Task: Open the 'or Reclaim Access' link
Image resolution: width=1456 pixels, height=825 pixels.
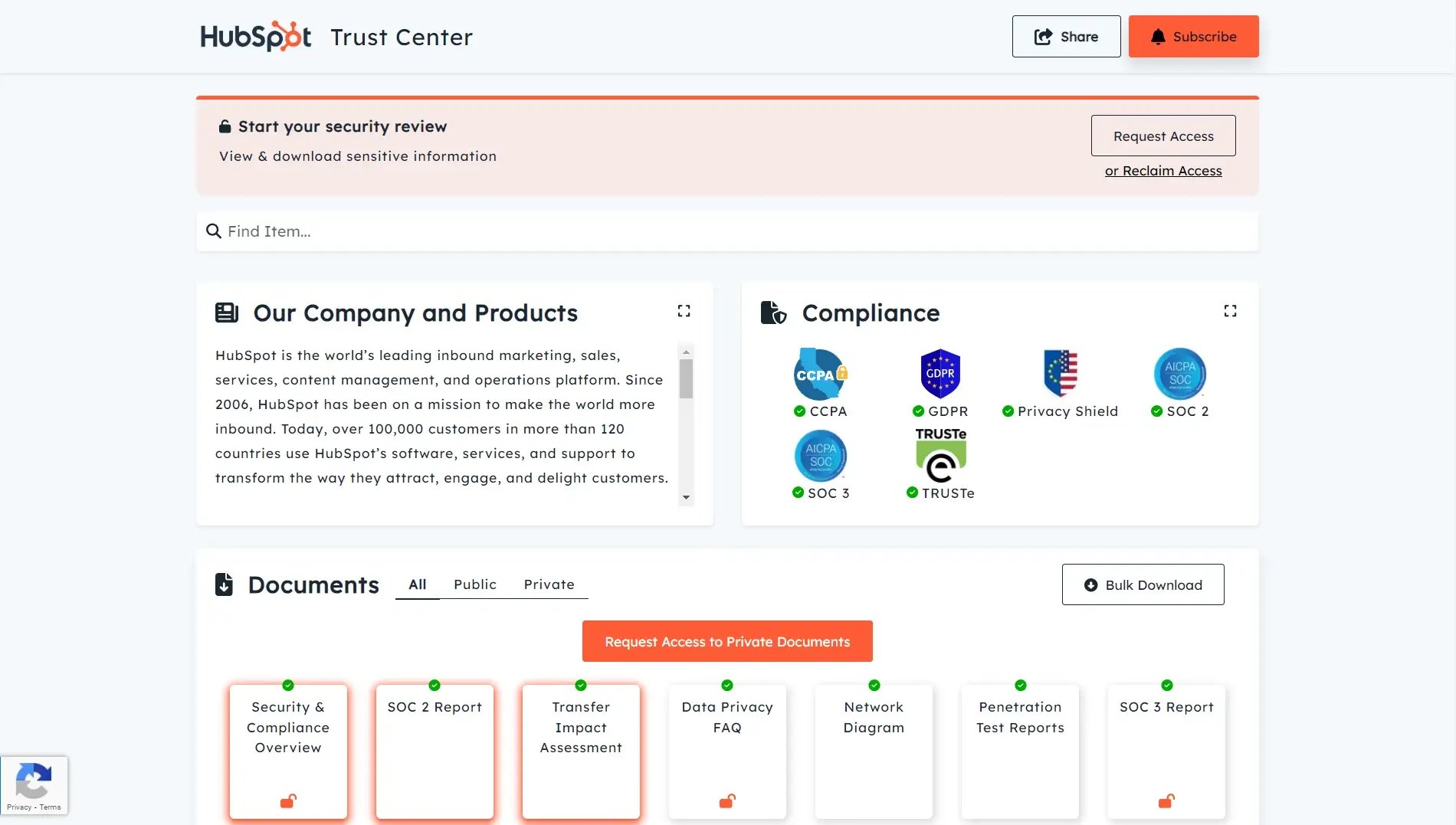Action: [1163, 171]
